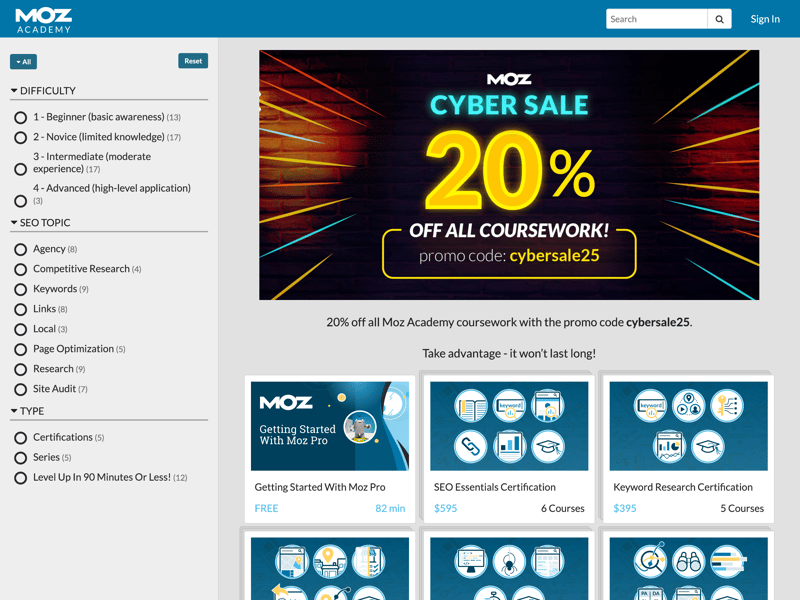Click the 82 min duration text
Viewport: 800px width, 600px height.
click(x=390, y=508)
